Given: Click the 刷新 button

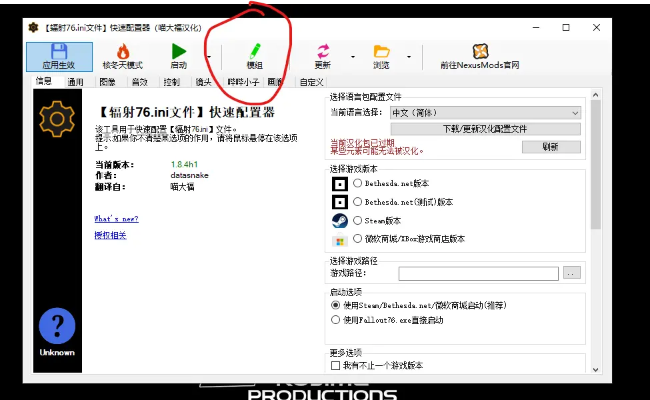Looking at the screenshot, I should point(551,147).
